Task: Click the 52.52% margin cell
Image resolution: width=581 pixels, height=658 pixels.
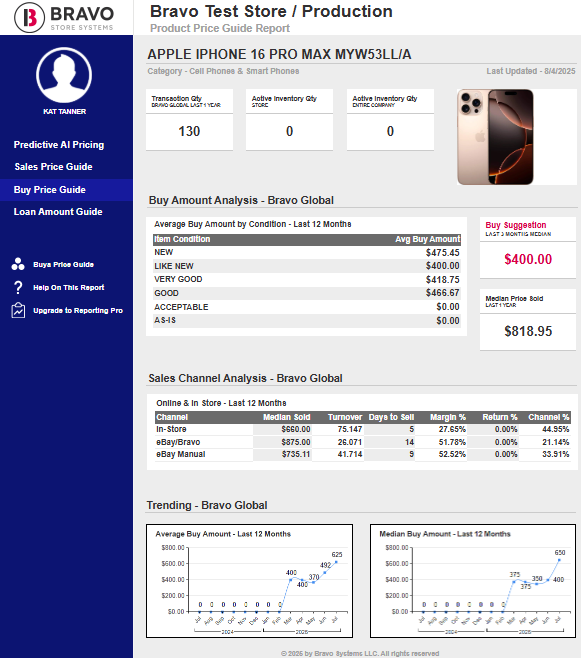Action: pyautogui.click(x=452, y=454)
